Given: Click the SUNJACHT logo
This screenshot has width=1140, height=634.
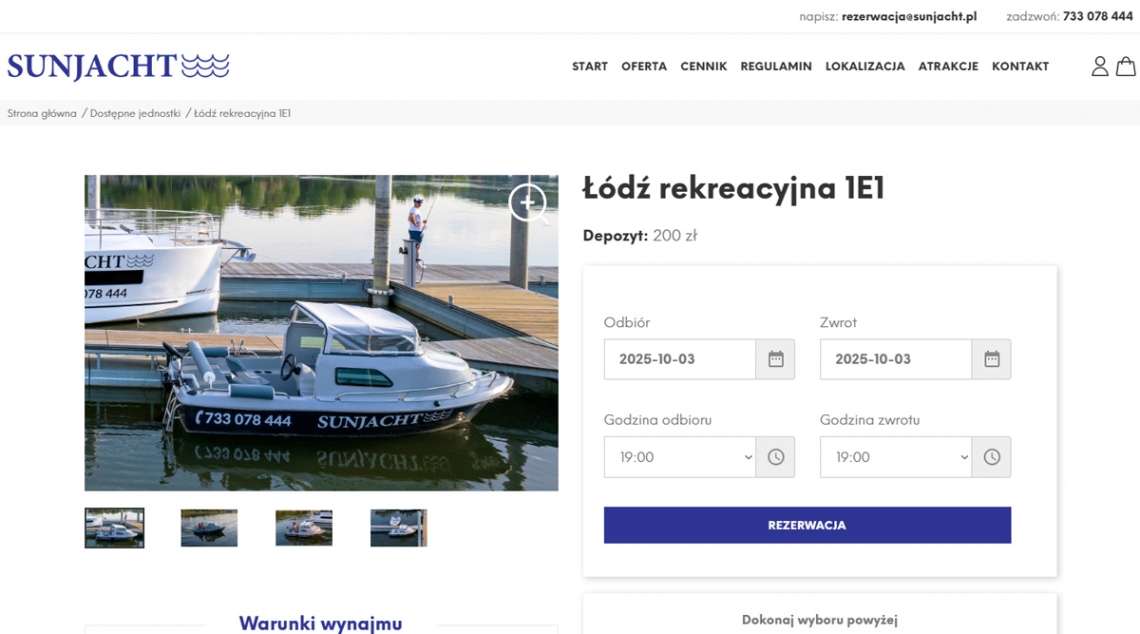Looking at the screenshot, I should (118, 66).
